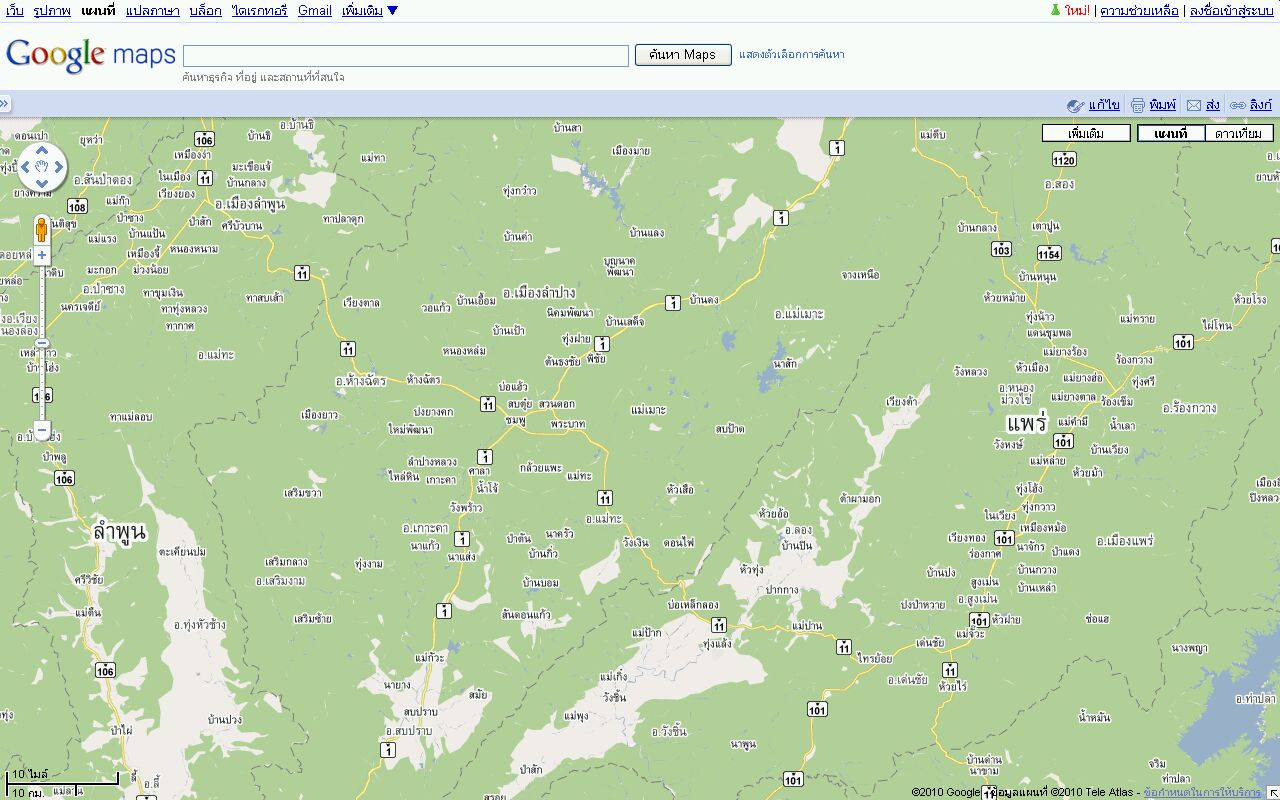Click the green labs flask icon
Screen dimensions: 1280x800
tap(1054, 10)
